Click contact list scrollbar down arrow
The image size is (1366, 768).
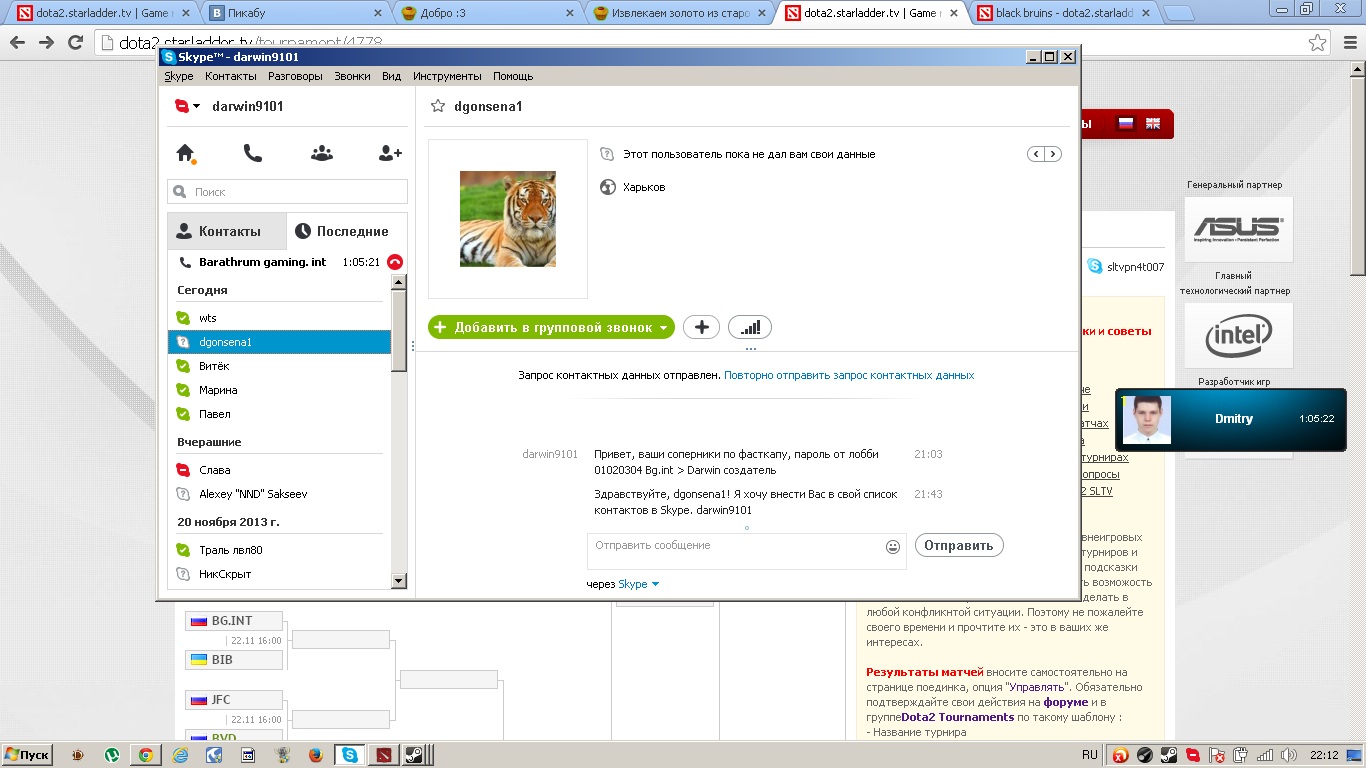(x=399, y=580)
